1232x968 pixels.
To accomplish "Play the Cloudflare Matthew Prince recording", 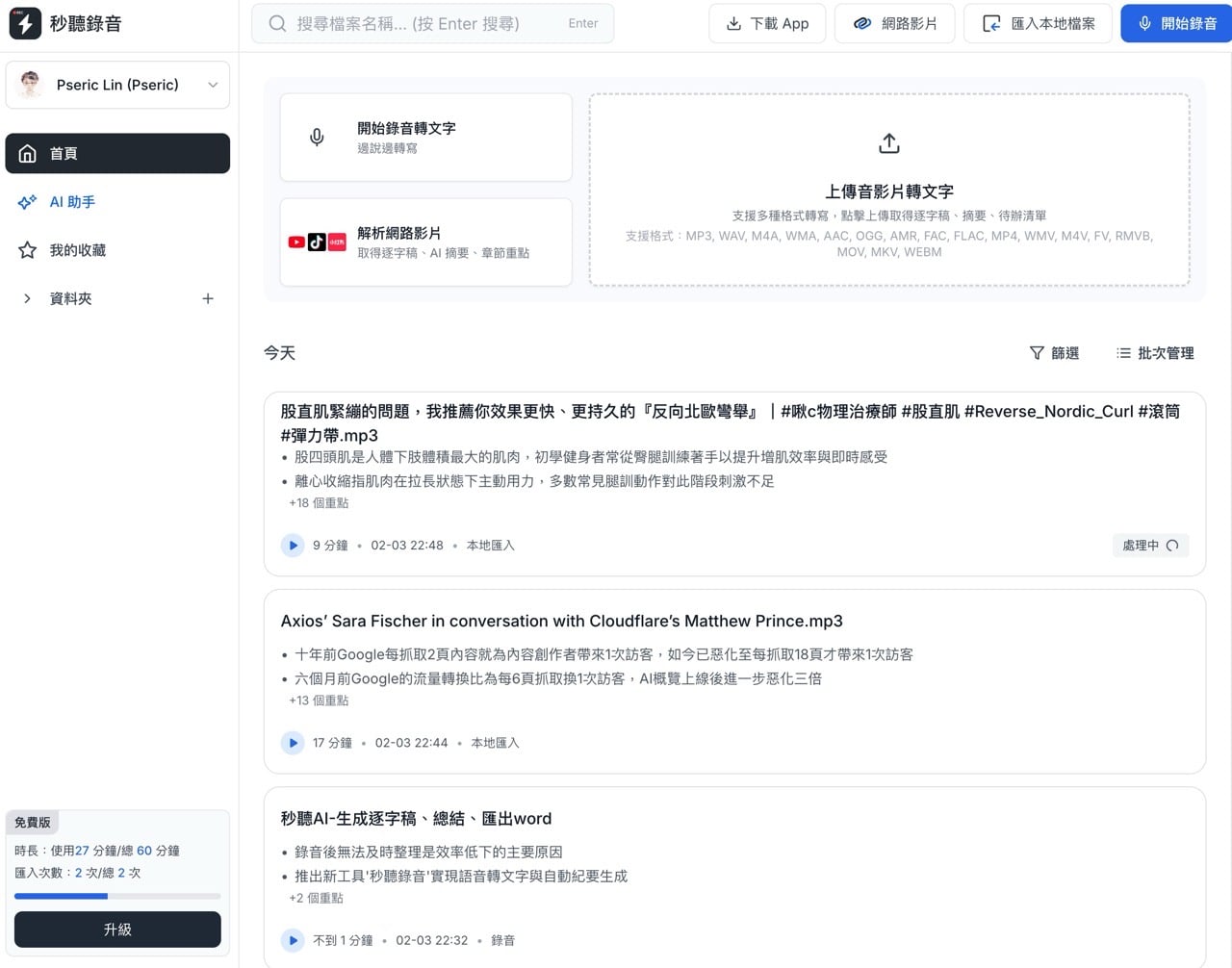I will click(x=293, y=743).
